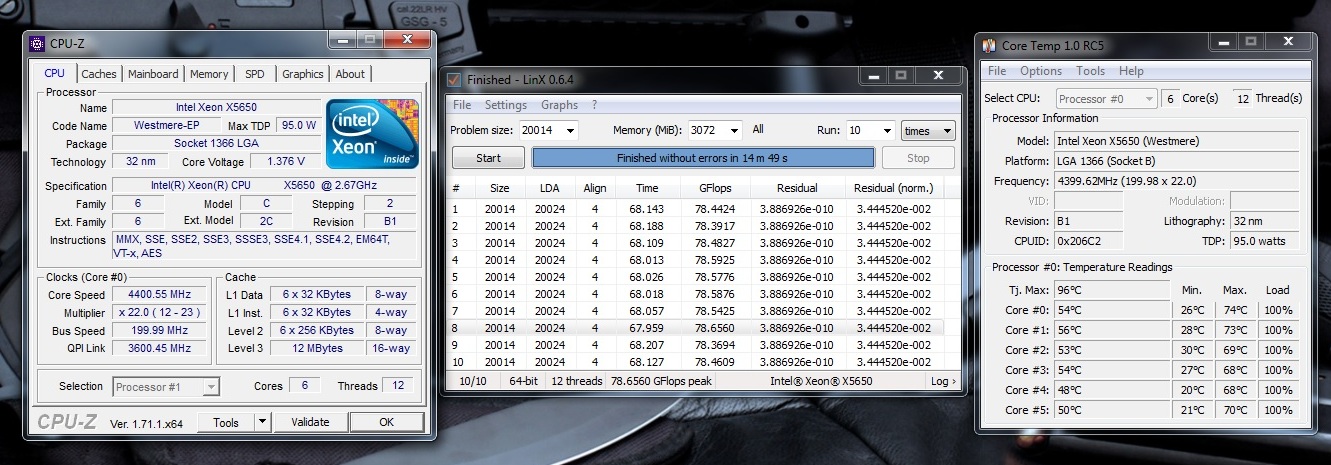Screen dimensions: 1331x465
Task: Click the Core Temp Frequency value field
Action: 1176,181
